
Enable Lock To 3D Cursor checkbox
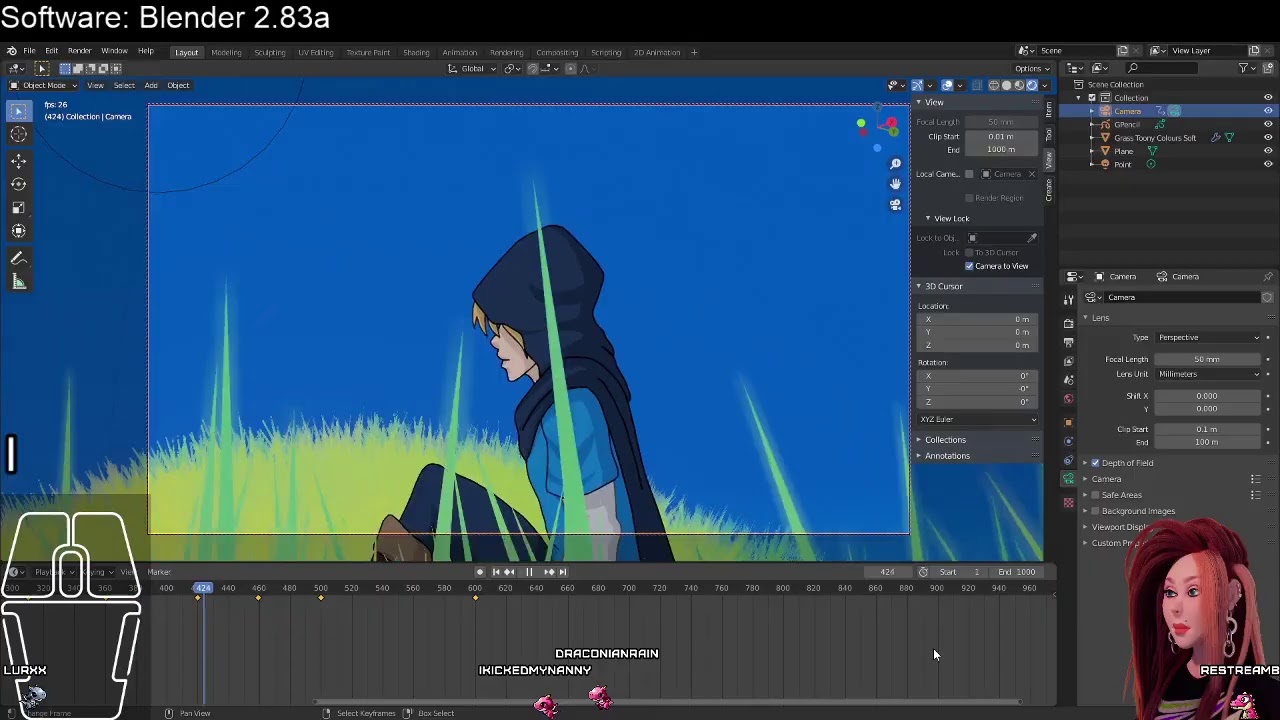969,252
